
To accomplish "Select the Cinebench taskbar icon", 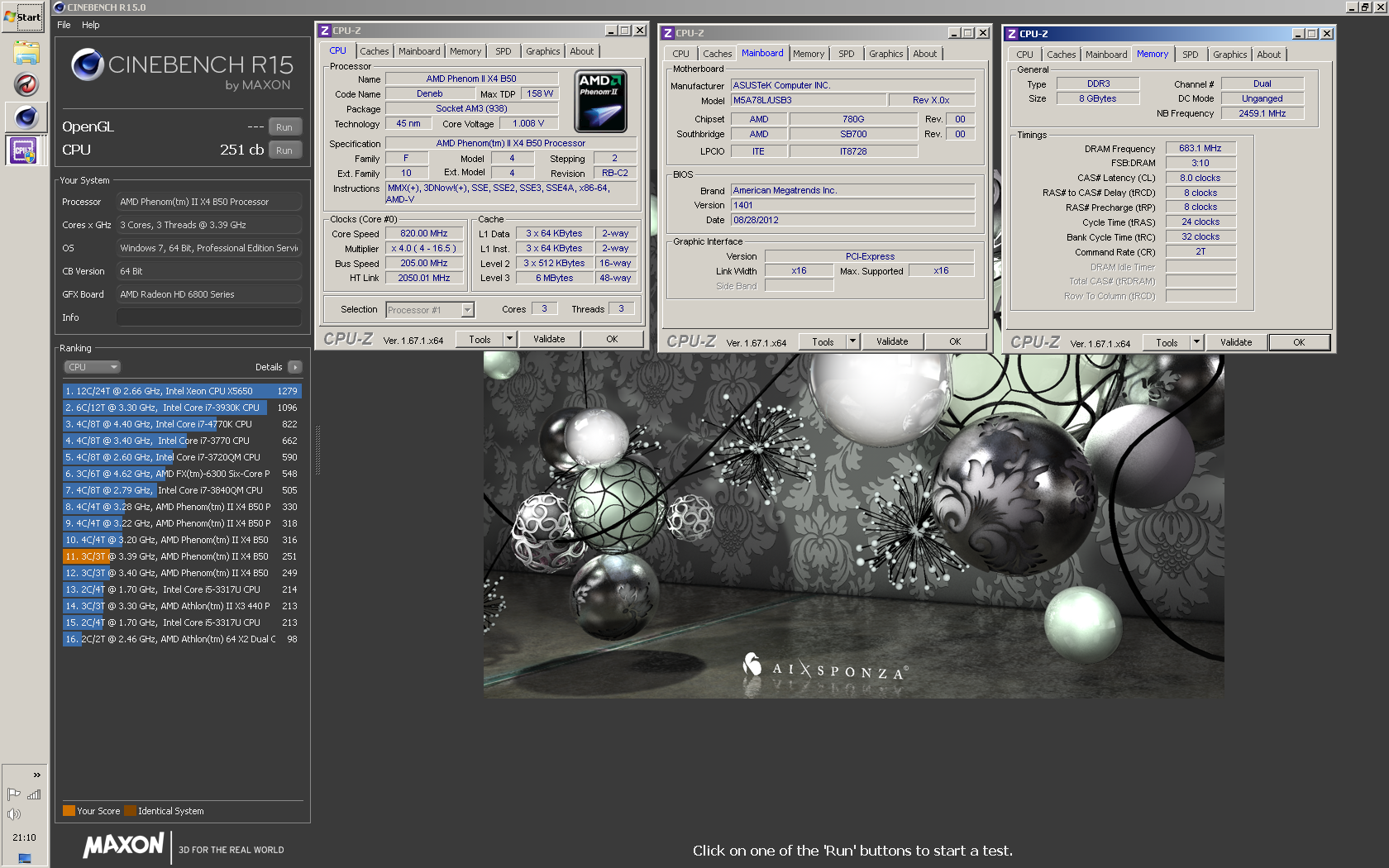I will click(x=26, y=117).
